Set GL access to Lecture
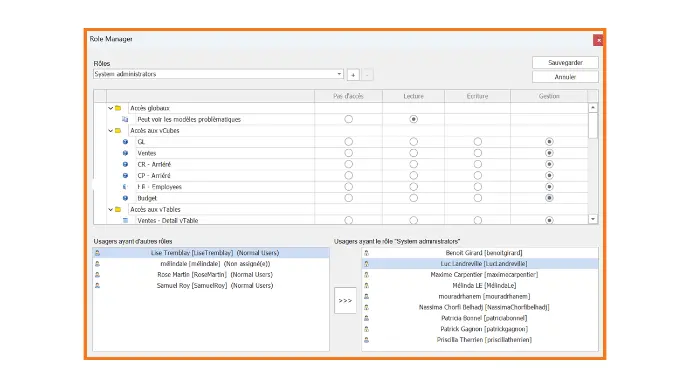The image size is (690, 388). [414, 142]
